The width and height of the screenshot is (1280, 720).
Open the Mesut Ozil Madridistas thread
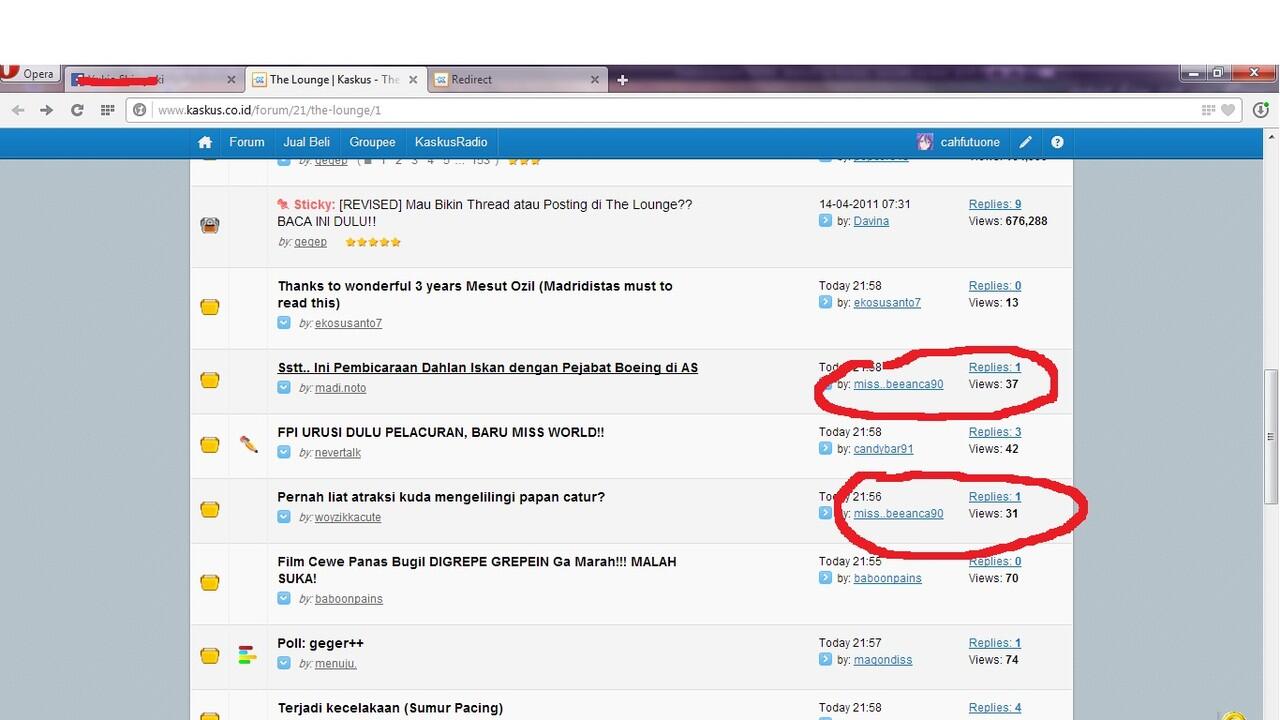point(475,294)
